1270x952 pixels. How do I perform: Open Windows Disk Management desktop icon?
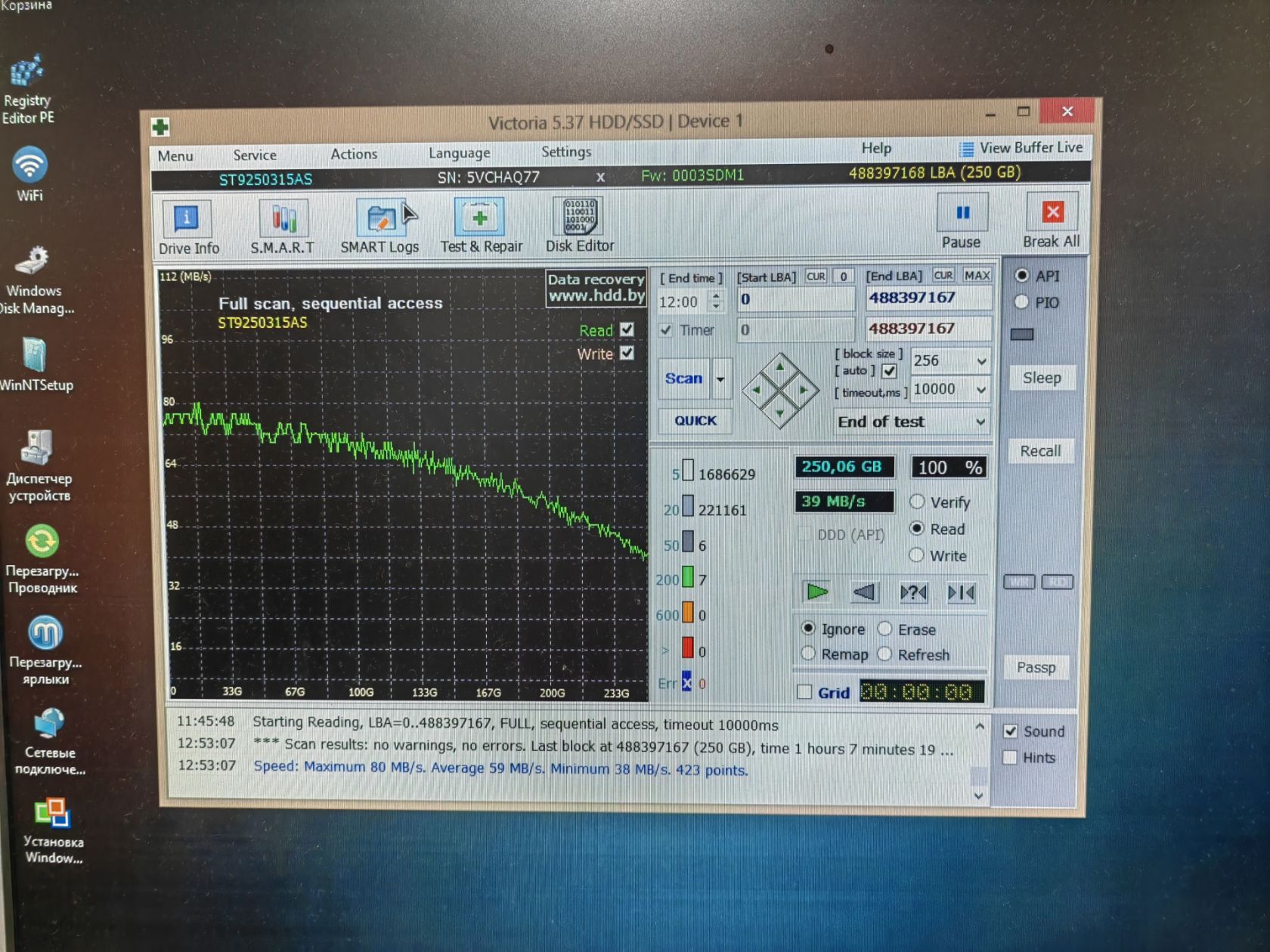pos(35,280)
